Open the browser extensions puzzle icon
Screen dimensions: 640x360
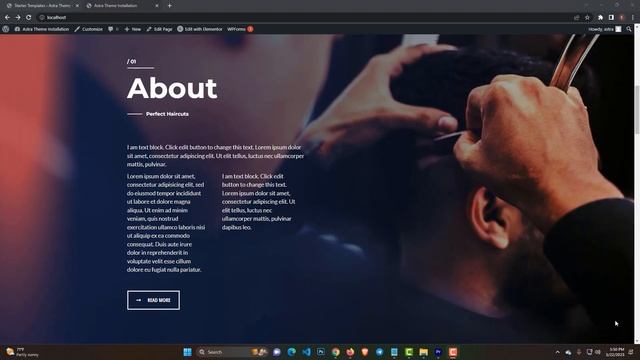click(600, 18)
